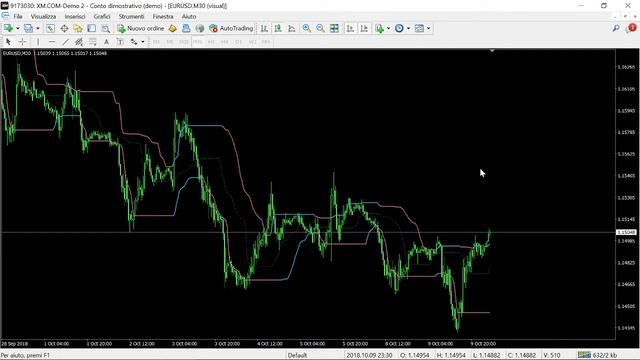Expand the Periods dropdown arrow
Image resolution: width=640 pixels, height=360 pixels.
408,28
